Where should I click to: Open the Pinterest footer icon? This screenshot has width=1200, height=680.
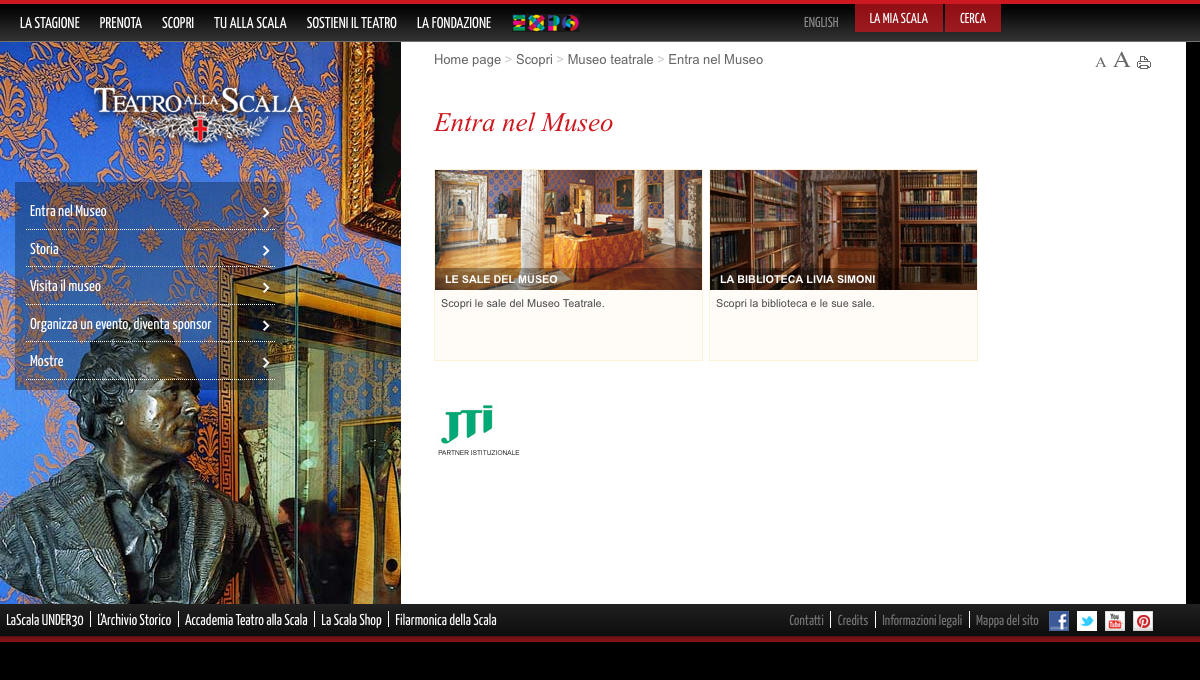click(1142, 621)
